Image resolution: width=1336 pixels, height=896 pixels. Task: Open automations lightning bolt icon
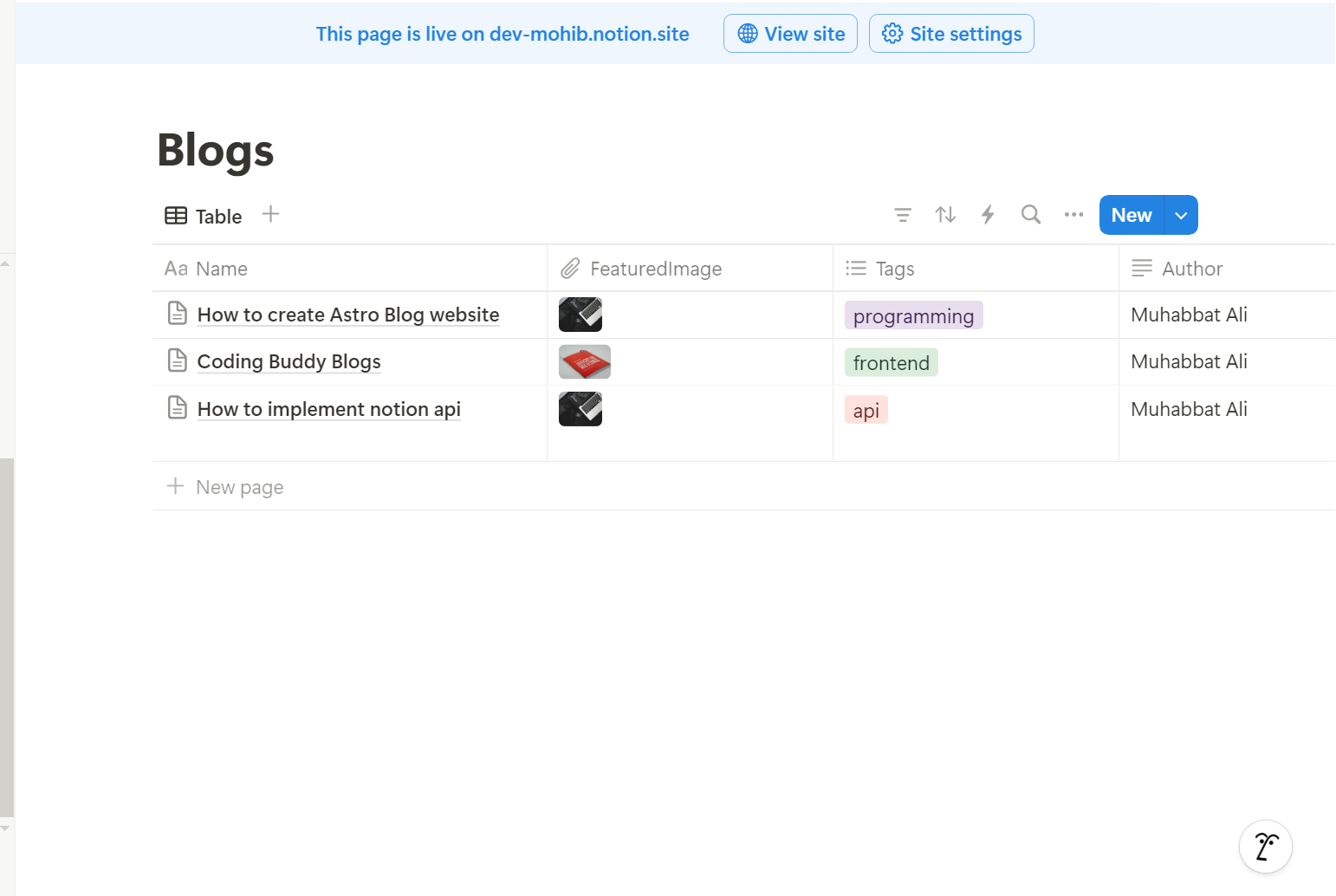[988, 215]
